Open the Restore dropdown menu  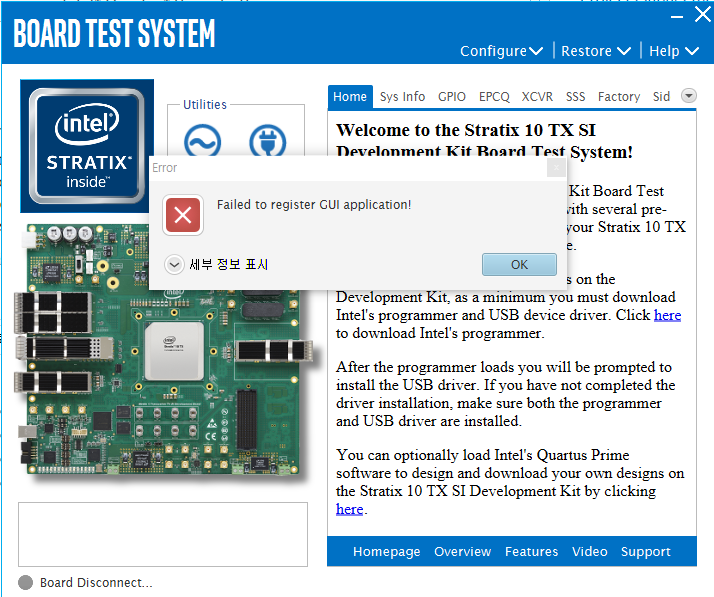coord(596,51)
